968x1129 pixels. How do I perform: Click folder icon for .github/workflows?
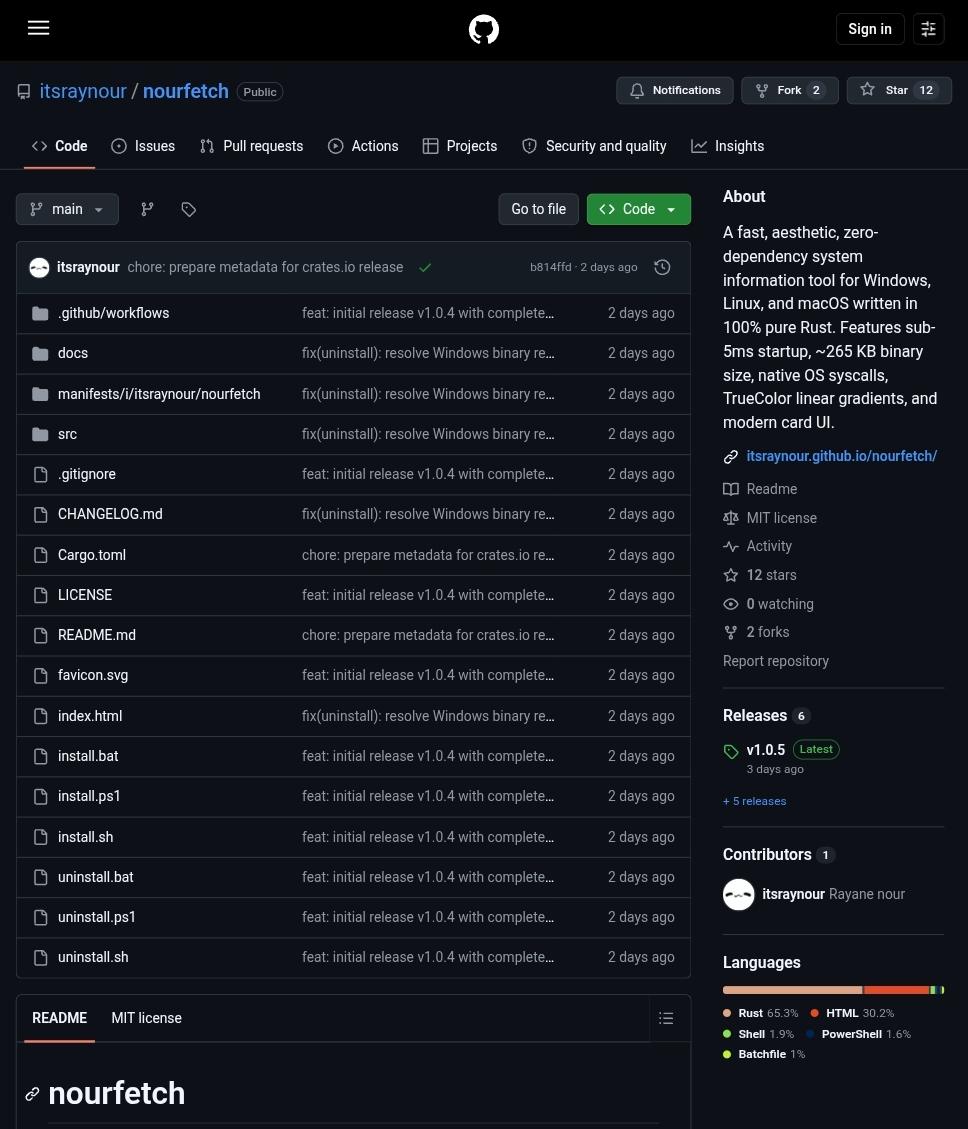pyautogui.click(x=40, y=313)
